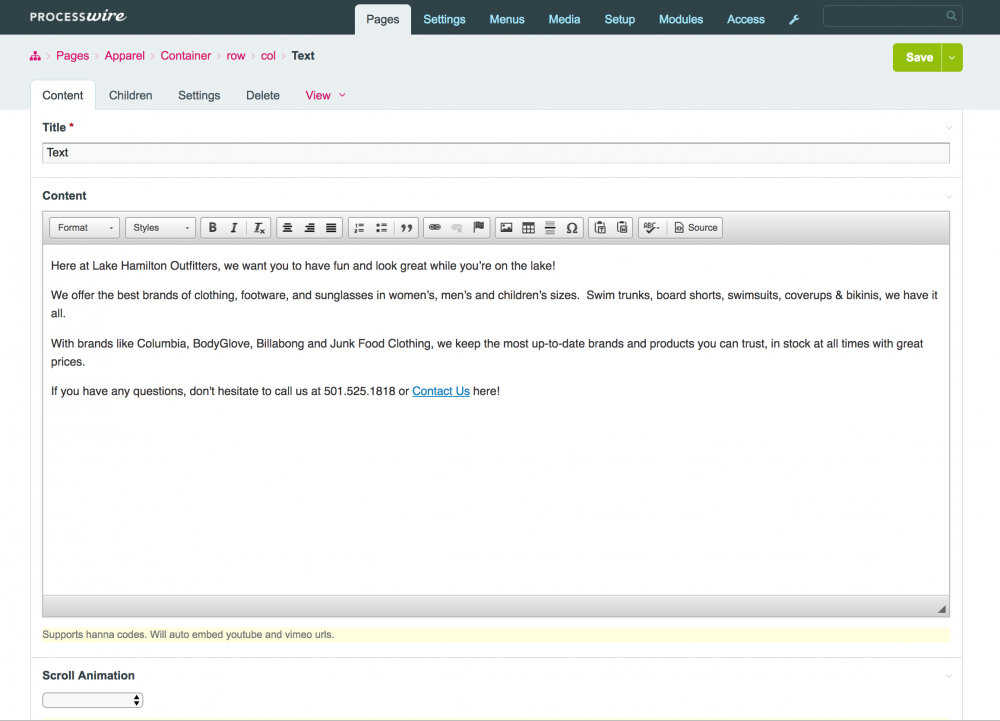Open the spell checker tool
The height and width of the screenshot is (721, 1000).
pyautogui.click(x=649, y=227)
